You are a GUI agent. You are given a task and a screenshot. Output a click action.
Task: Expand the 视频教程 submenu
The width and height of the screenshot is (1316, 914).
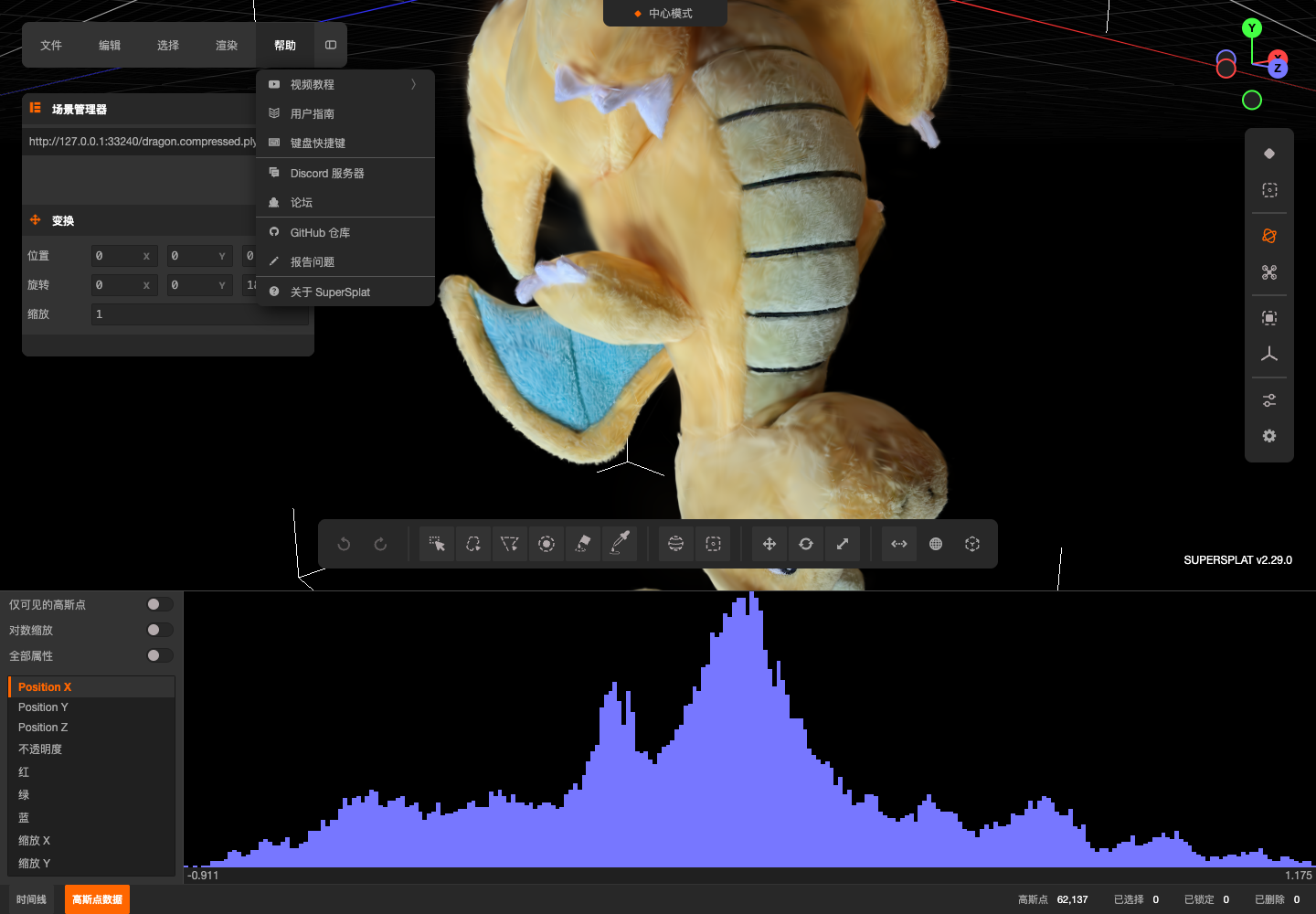point(345,84)
